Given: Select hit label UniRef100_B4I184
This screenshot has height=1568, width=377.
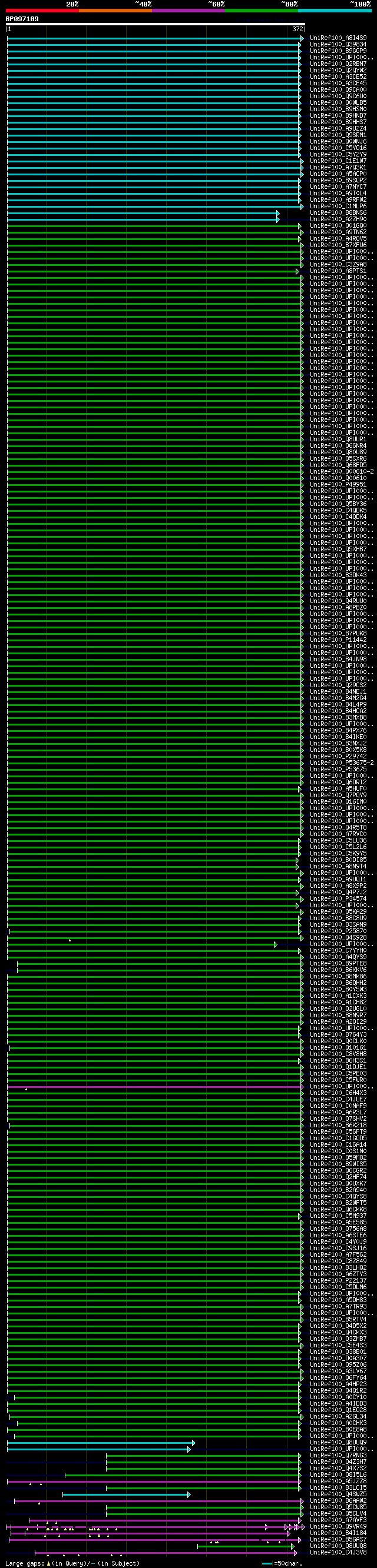Looking at the screenshot, I should click(x=338, y=1533).
